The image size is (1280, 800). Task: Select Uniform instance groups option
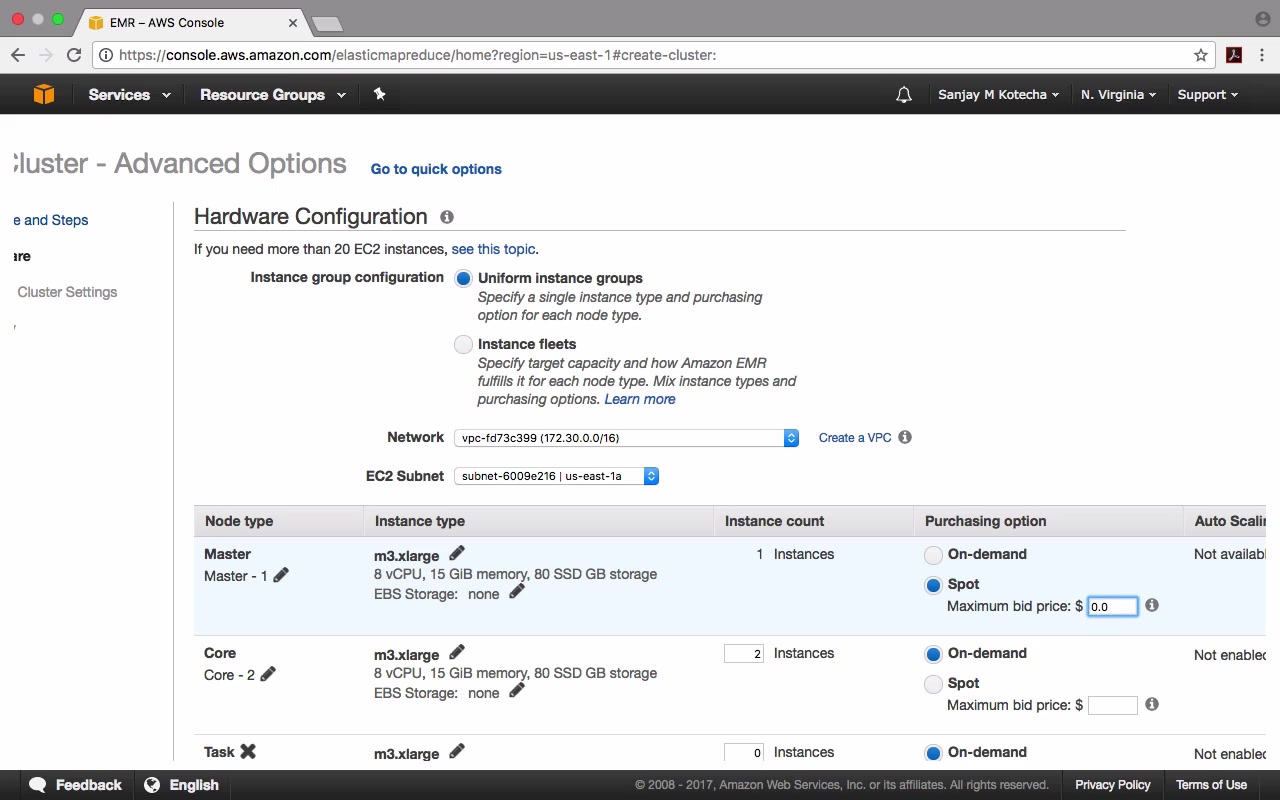tap(463, 278)
